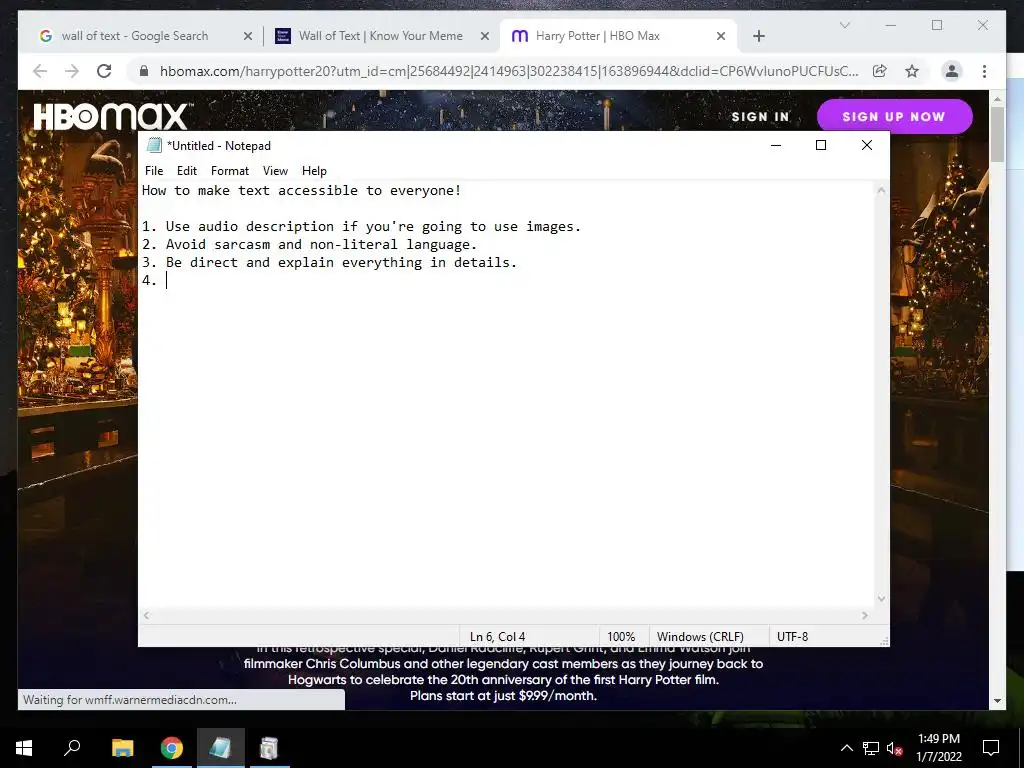
Task: Maximize the Notepad window
Action: point(821,145)
